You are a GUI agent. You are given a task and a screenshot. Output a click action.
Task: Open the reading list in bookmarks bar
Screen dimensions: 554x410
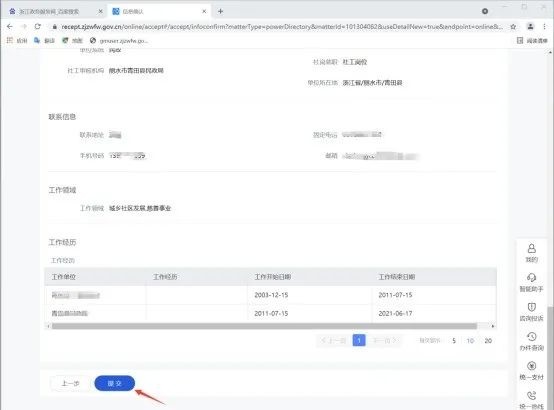pyautogui.click(x=532, y=41)
